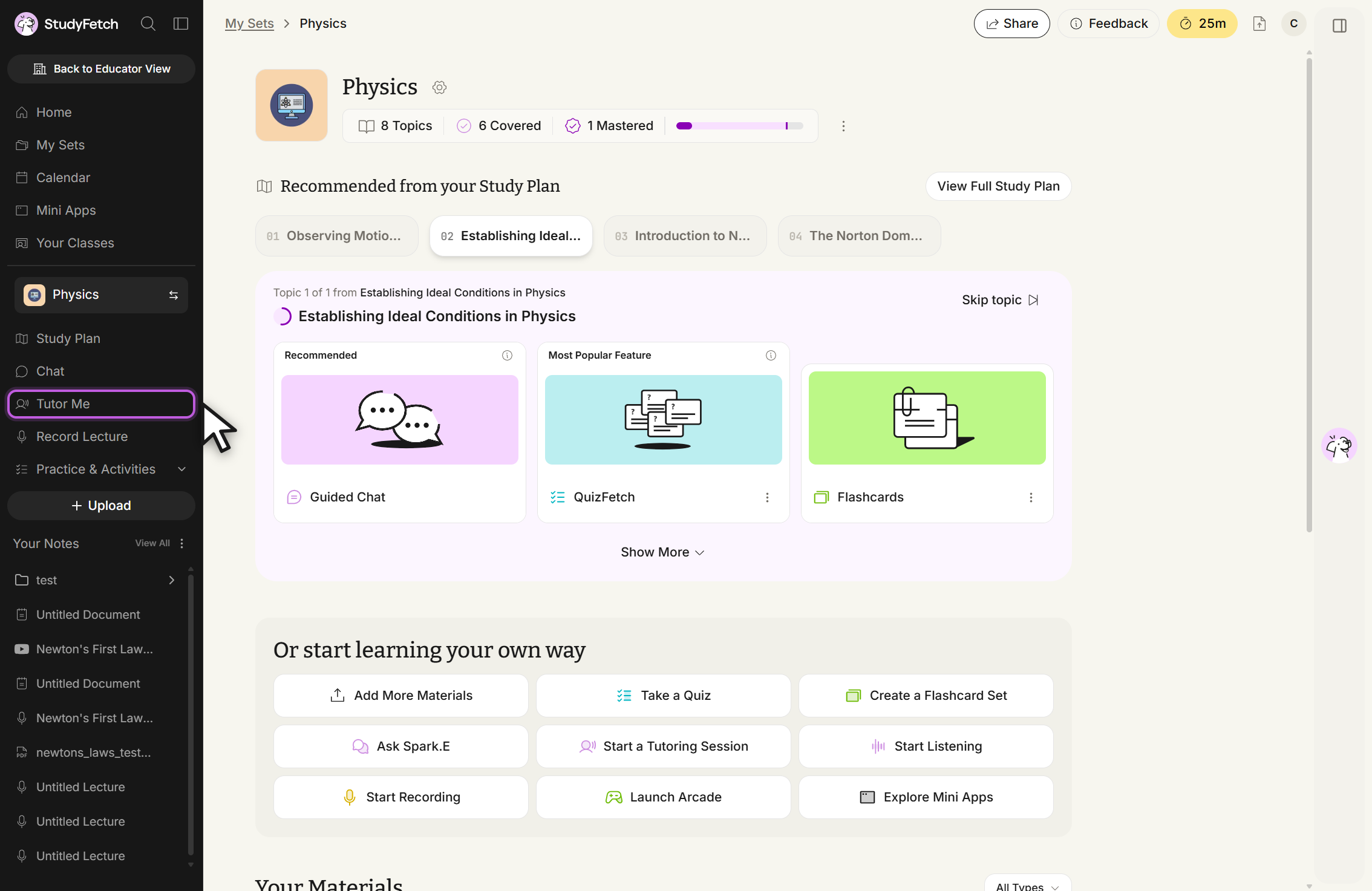This screenshot has width=1372, height=891.
Task: Click the 25m study timer pill
Action: tap(1203, 24)
